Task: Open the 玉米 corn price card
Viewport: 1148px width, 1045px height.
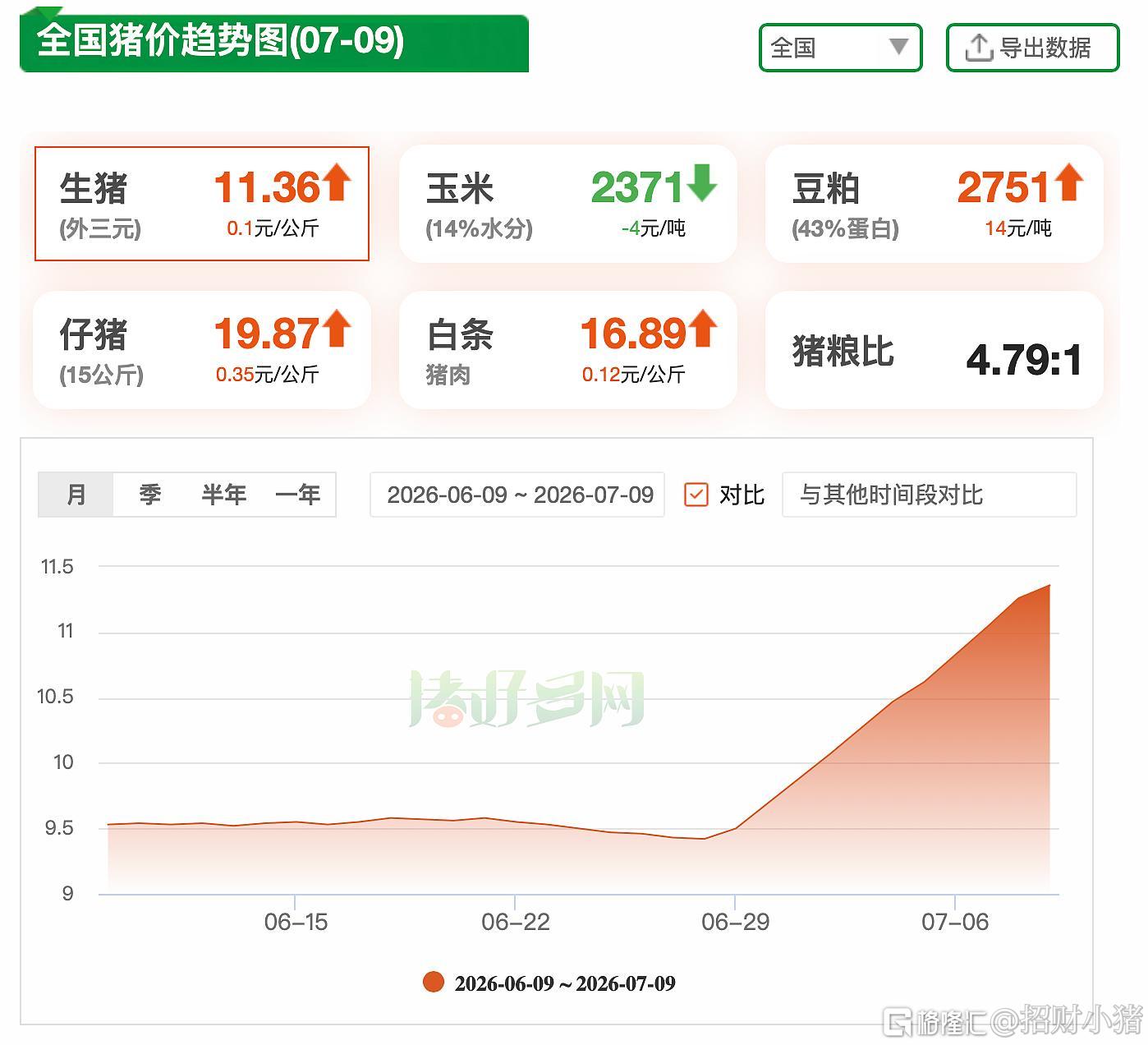Action: (x=567, y=204)
